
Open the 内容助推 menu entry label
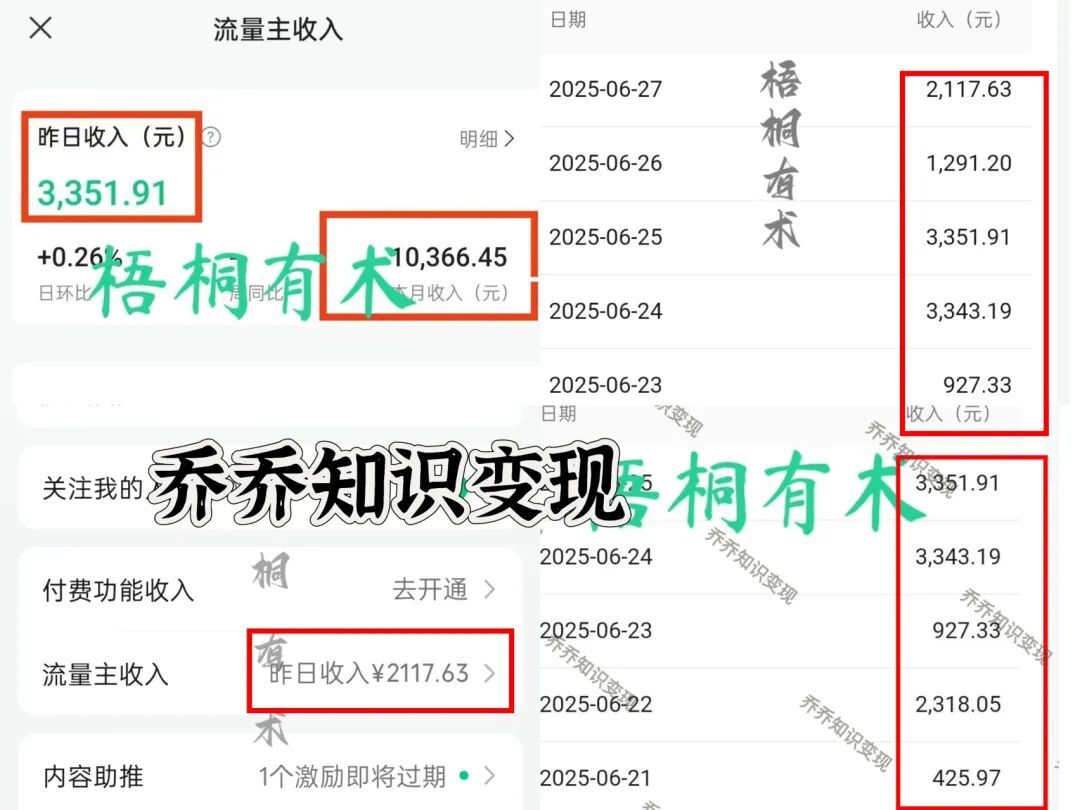coord(93,776)
